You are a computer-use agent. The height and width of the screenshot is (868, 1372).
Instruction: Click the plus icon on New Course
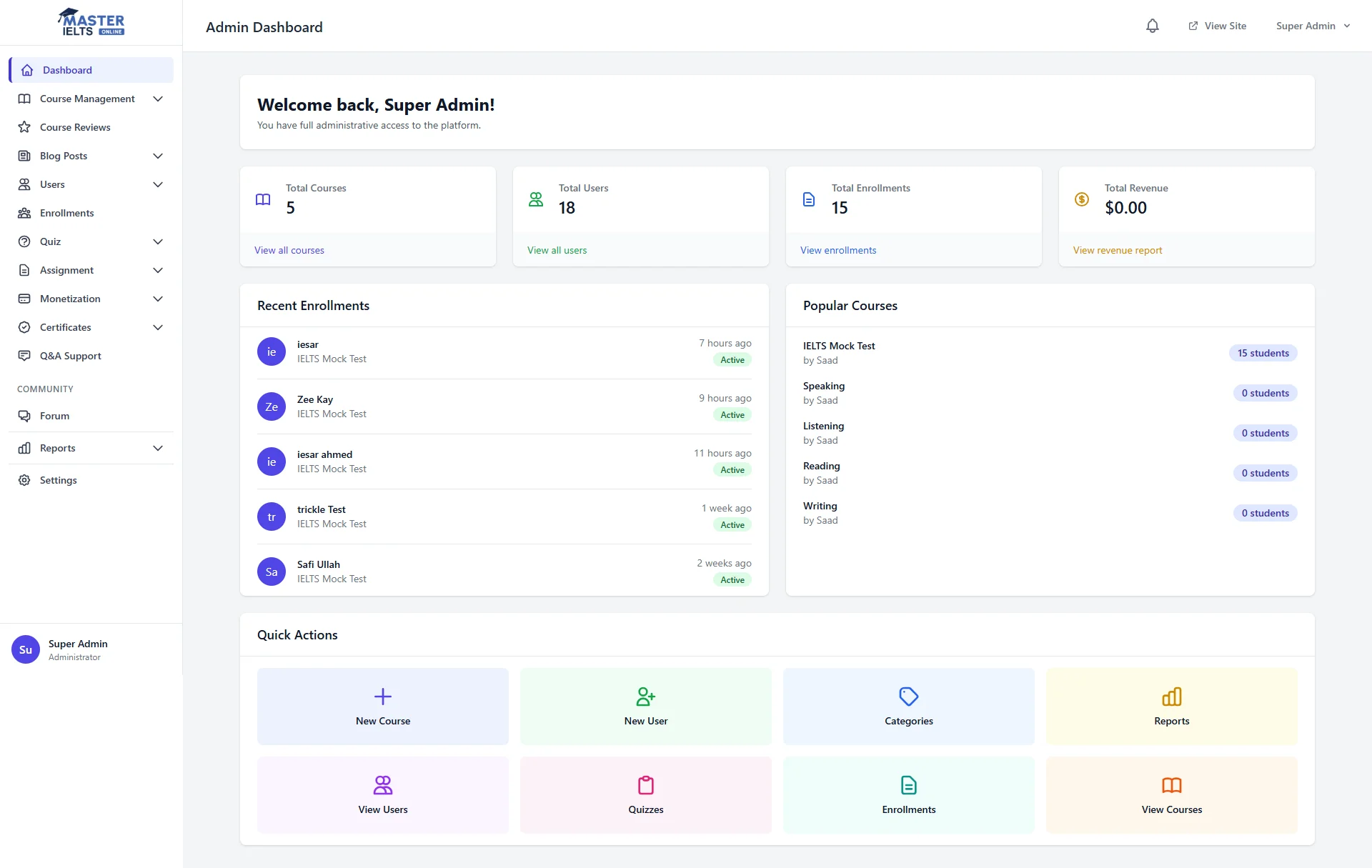[383, 697]
